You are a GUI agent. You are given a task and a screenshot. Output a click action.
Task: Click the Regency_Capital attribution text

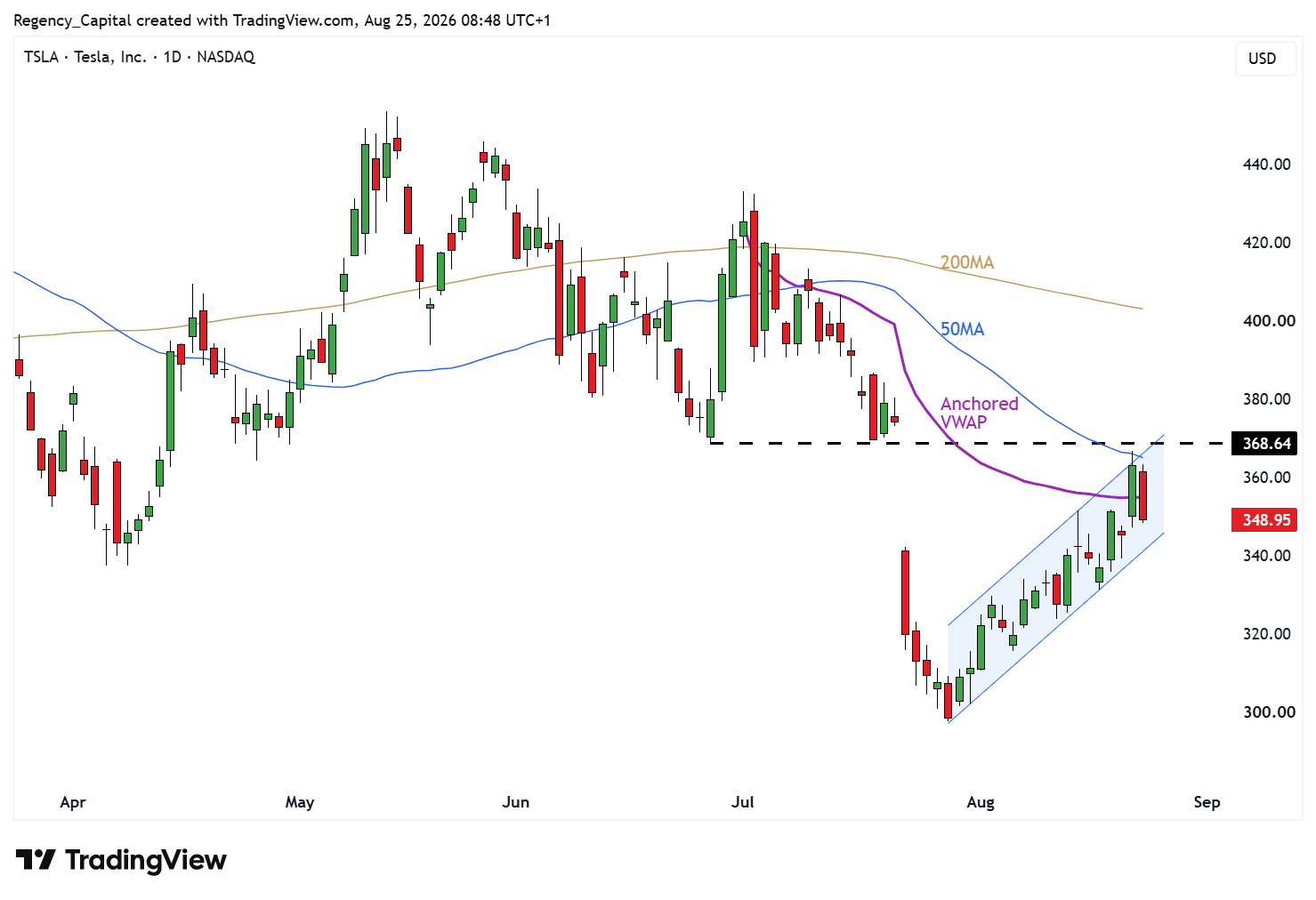click(282, 20)
